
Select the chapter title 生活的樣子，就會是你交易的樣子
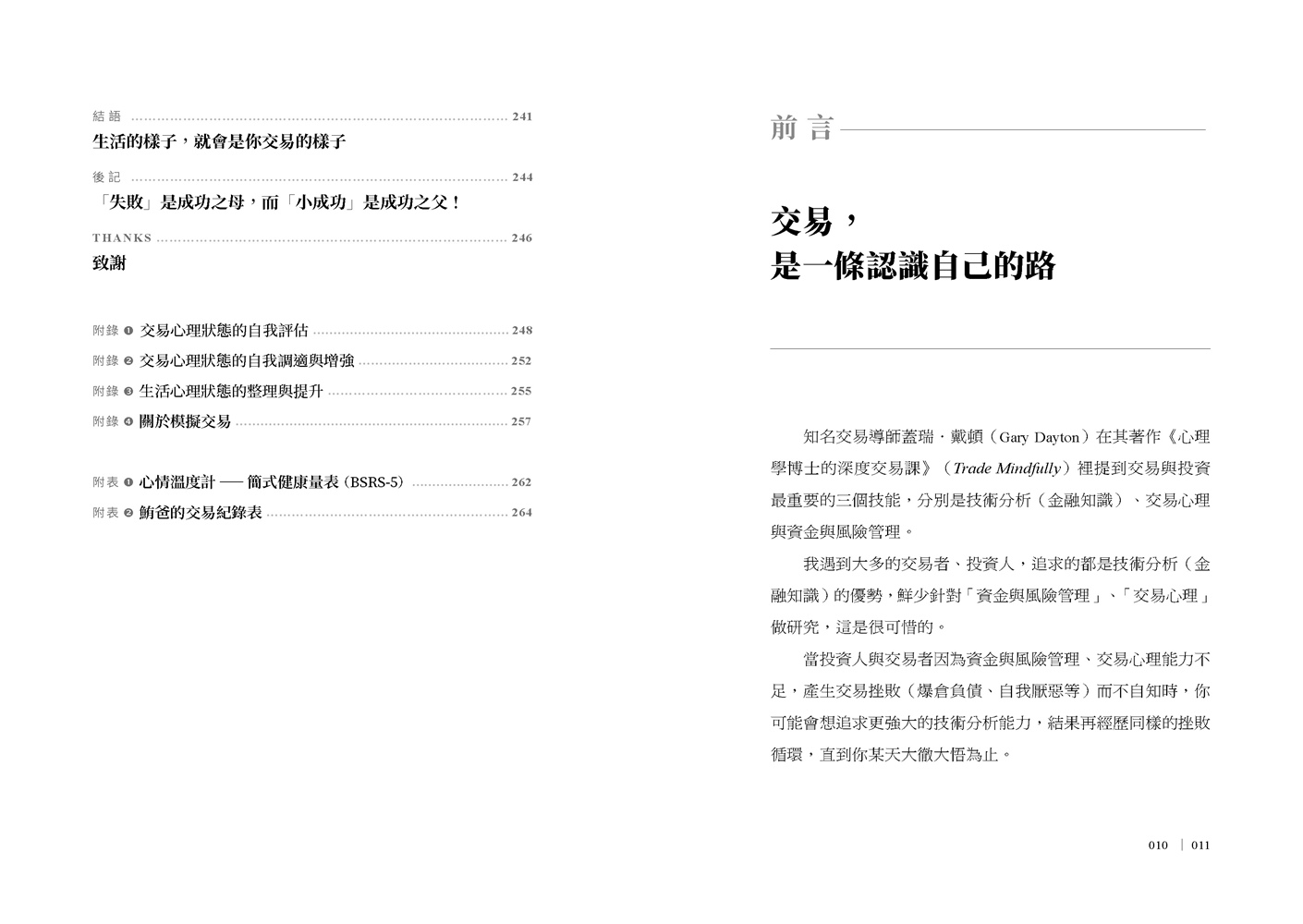[219, 142]
